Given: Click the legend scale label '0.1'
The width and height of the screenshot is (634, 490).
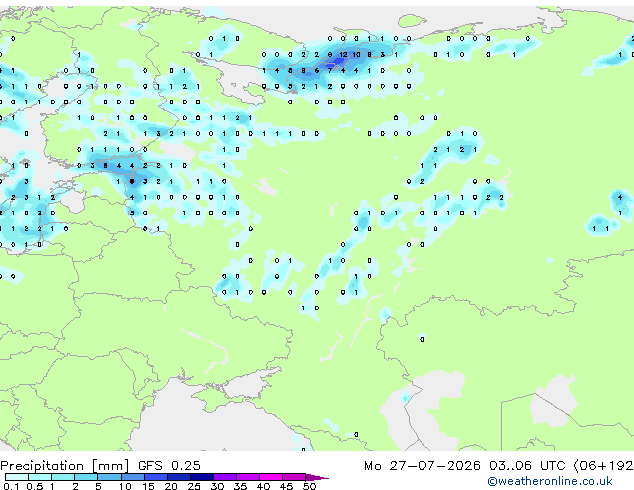Looking at the screenshot, I should pos(11,486).
